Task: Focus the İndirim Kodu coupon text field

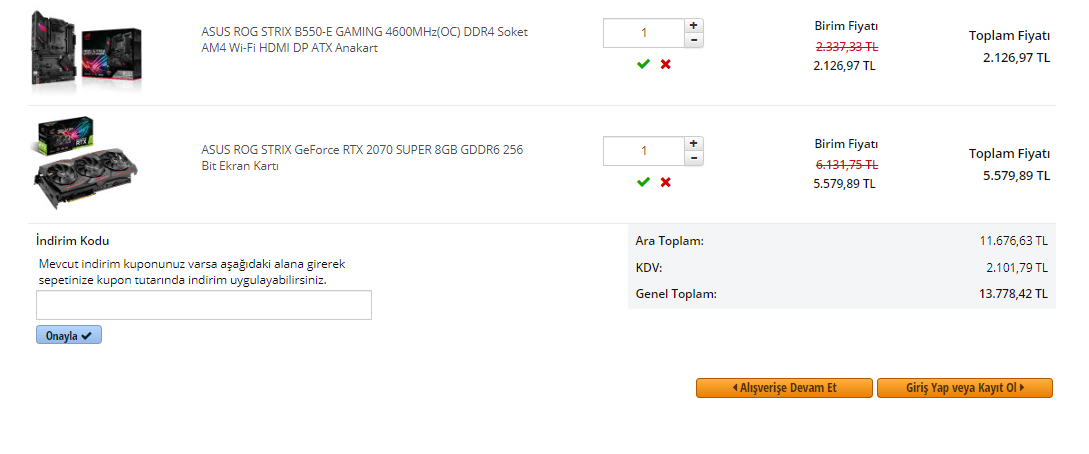Action: pyautogui.click(x=204, y=305)
